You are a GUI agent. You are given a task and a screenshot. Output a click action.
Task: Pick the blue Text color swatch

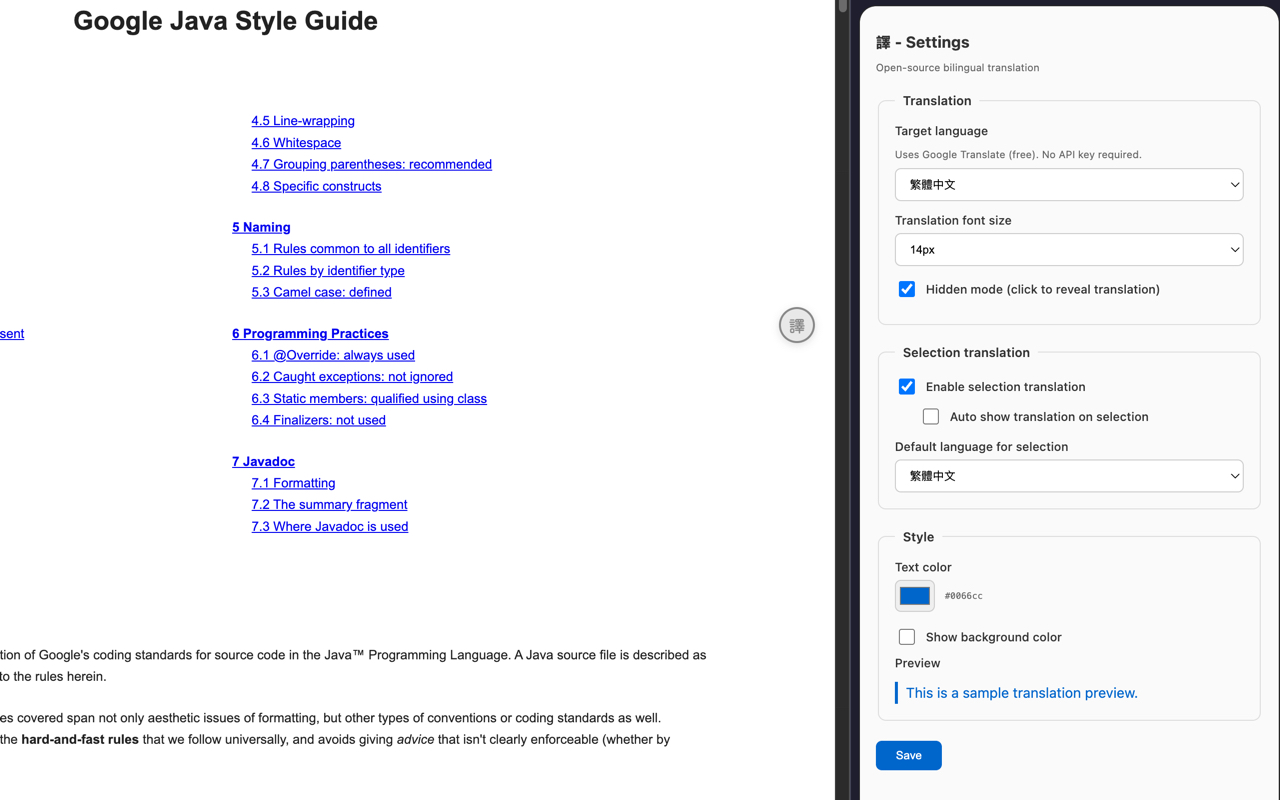click(914, 596)
